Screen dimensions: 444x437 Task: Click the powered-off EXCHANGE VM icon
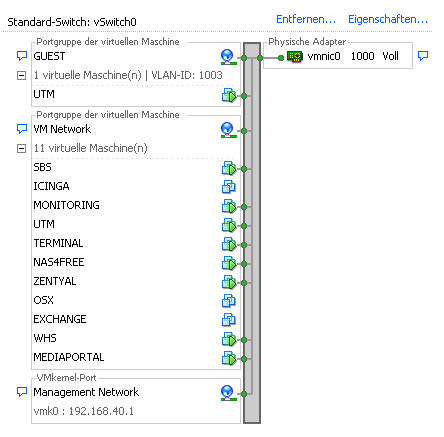pos(229,320)
